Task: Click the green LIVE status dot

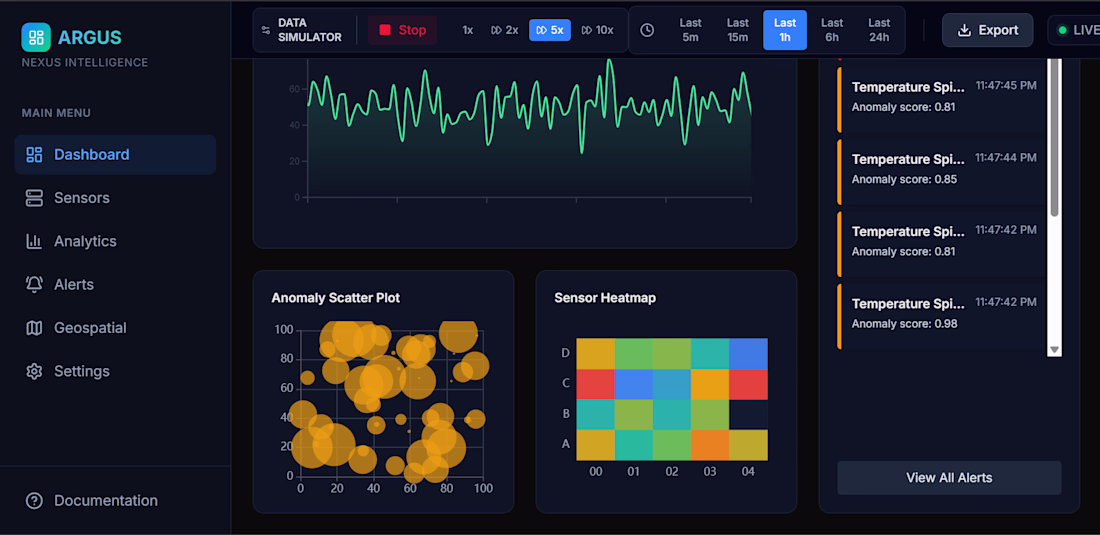Action: click(1062, 30)
